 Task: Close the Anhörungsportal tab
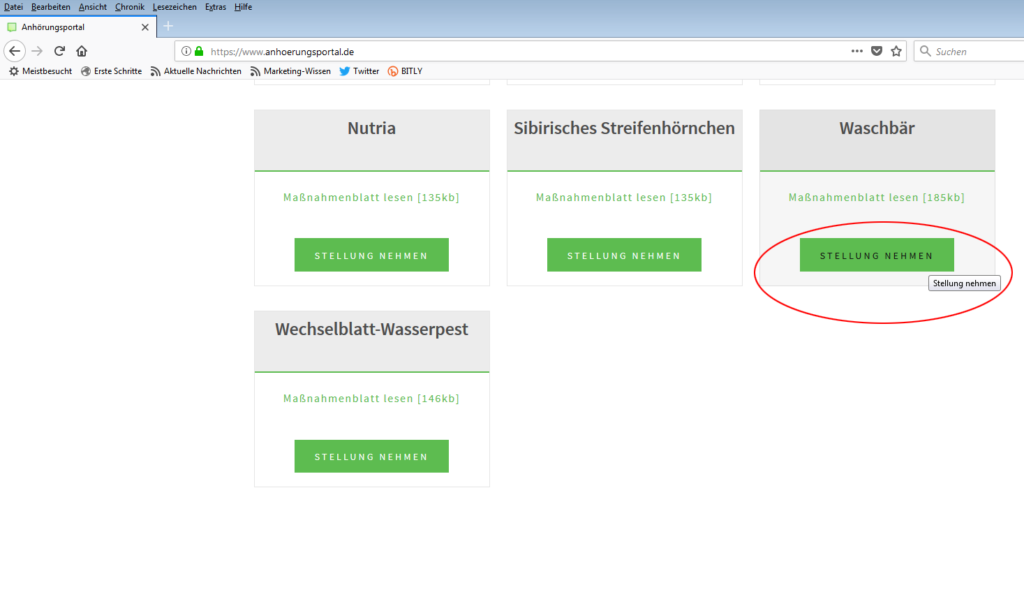pyautogui.click(x=145, y=27)
